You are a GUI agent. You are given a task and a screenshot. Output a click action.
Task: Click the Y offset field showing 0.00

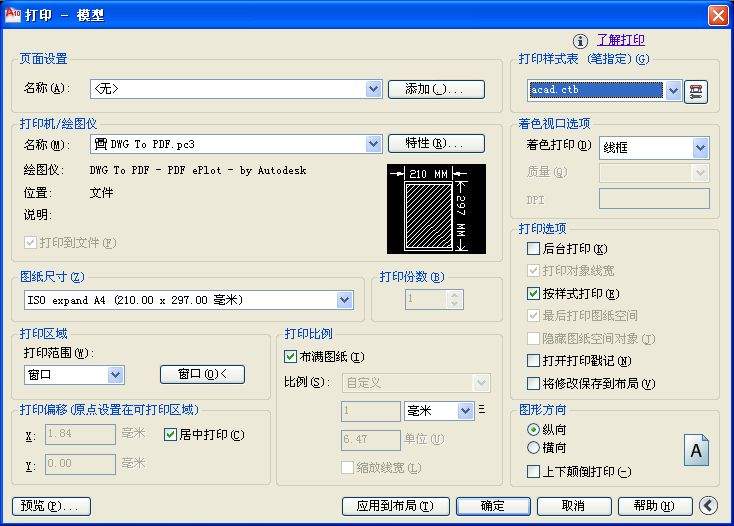coord(80,464)
